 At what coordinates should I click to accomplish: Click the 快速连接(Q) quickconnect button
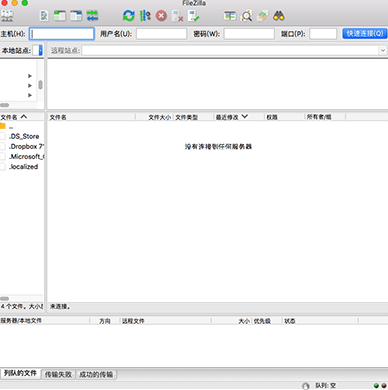(365, 33)
